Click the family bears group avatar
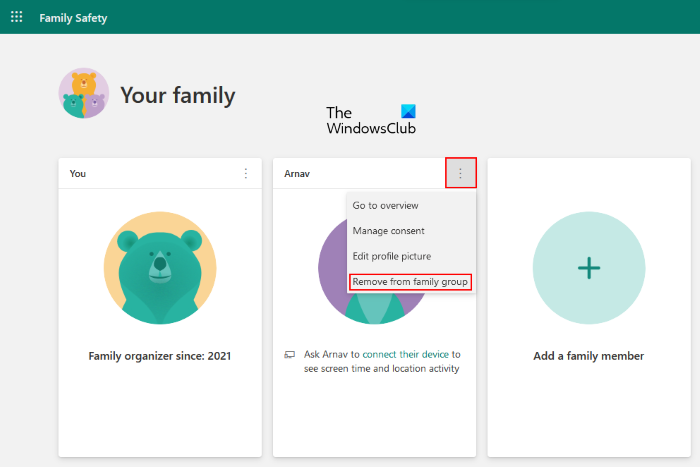Screen dimensions: 700x467 click(84, 94)
